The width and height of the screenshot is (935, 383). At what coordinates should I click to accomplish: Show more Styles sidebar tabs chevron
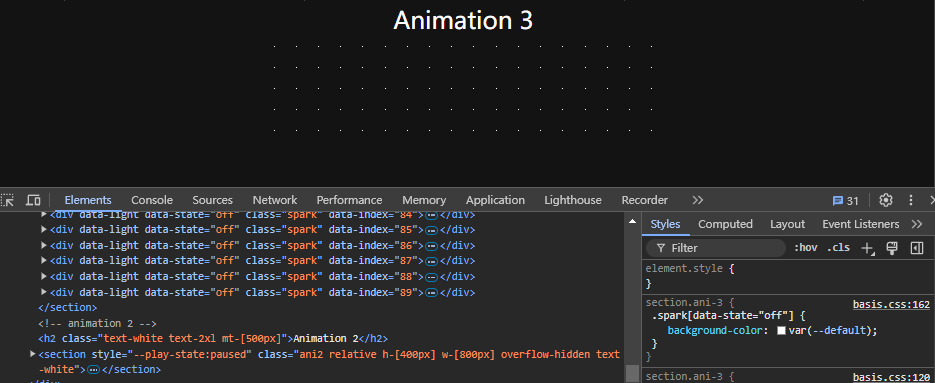(917, 224)
